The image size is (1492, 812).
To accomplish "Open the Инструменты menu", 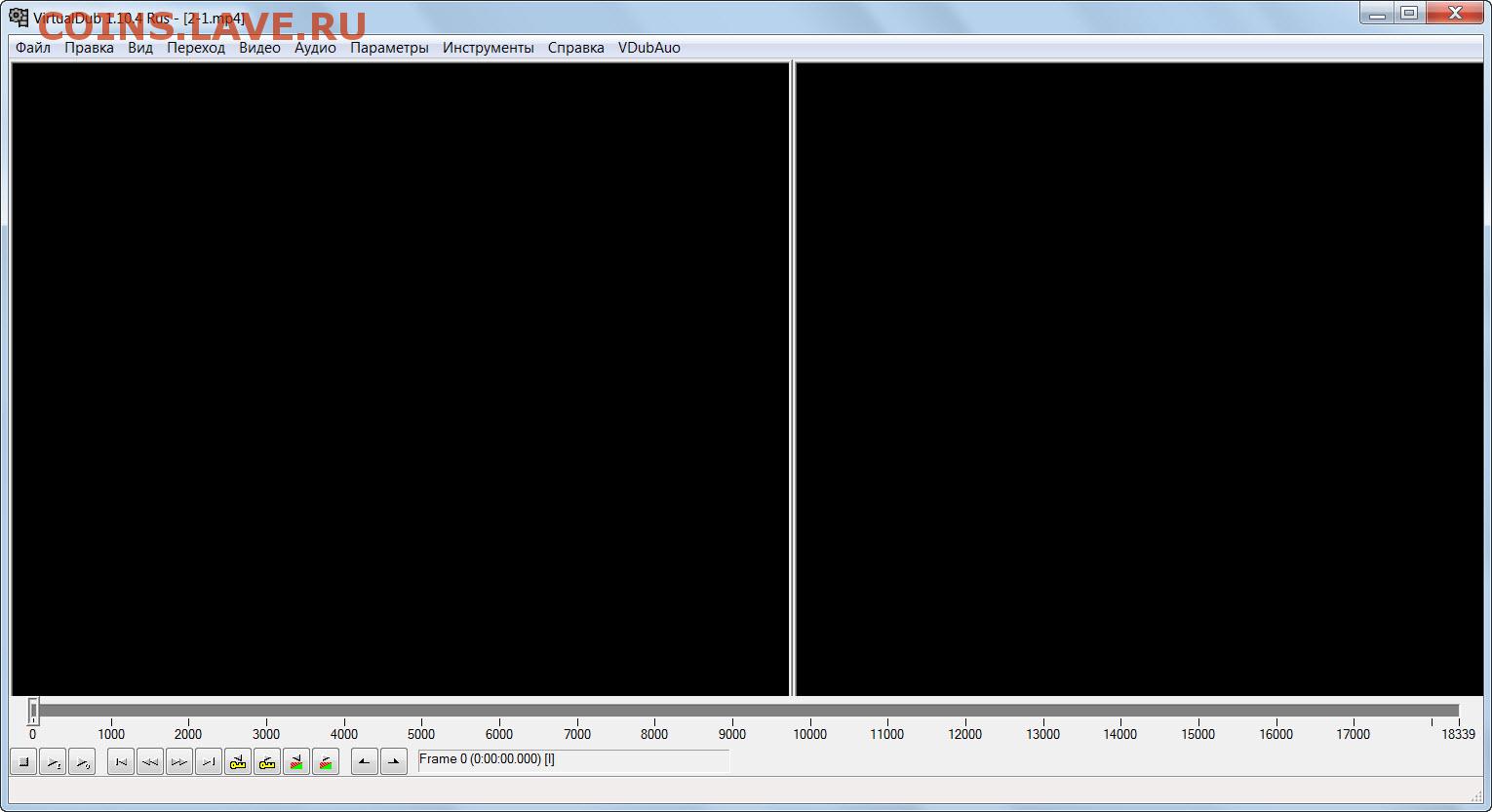I will click(489, 48).
